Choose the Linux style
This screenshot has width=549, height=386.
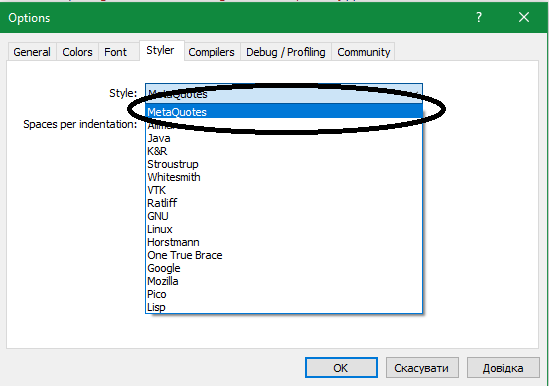[x=284, y=229]
